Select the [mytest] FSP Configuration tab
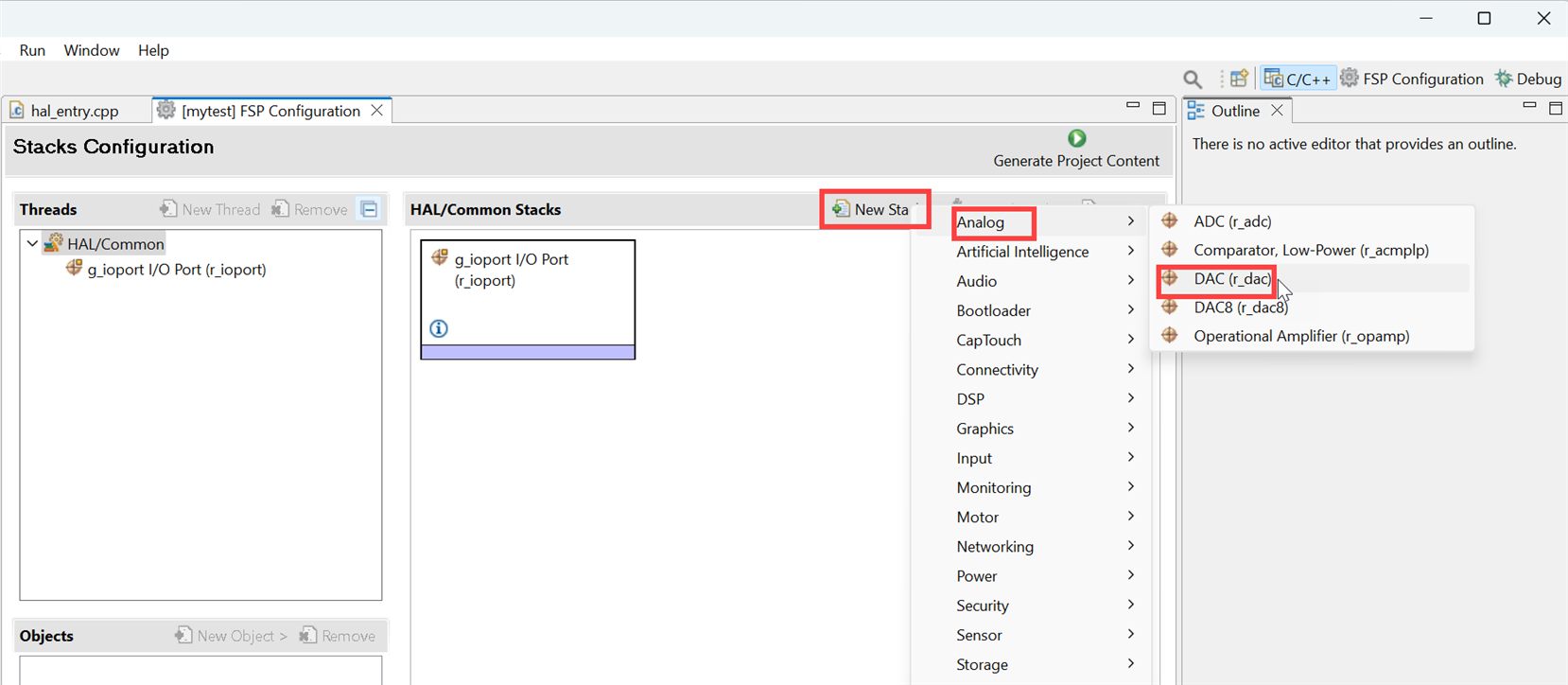This screenshot has height=685, width=1568. 270,111
